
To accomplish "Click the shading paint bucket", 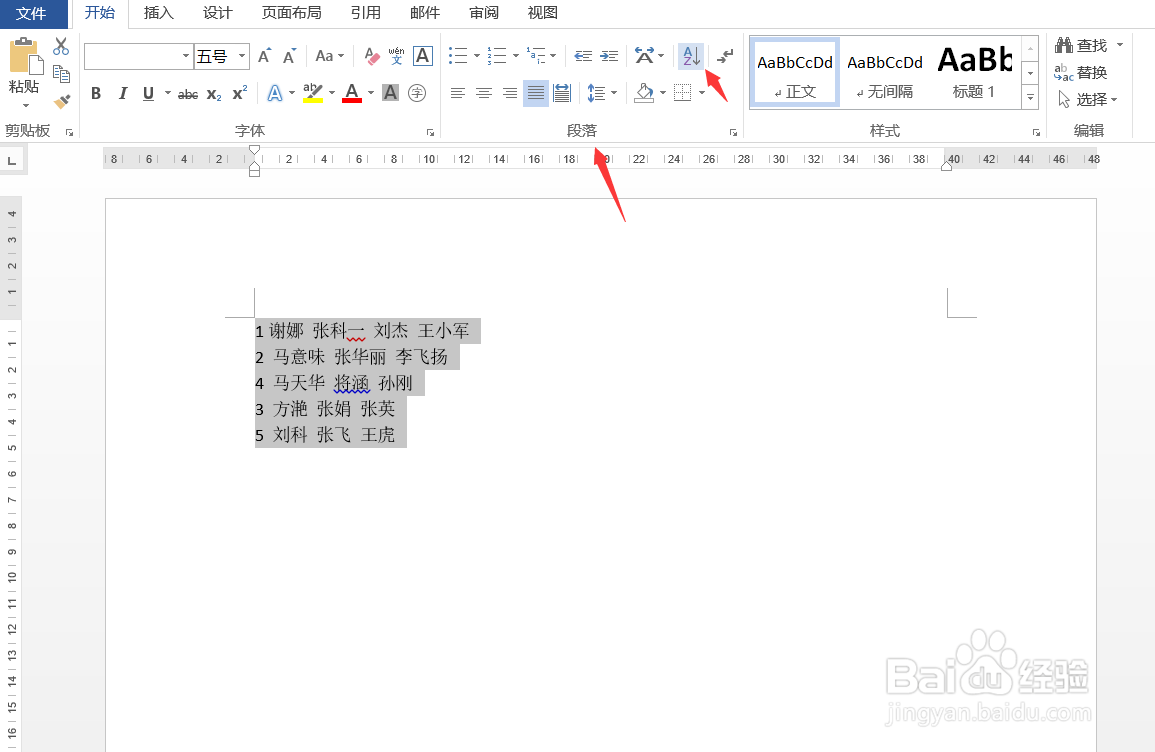I will point(645,93).
